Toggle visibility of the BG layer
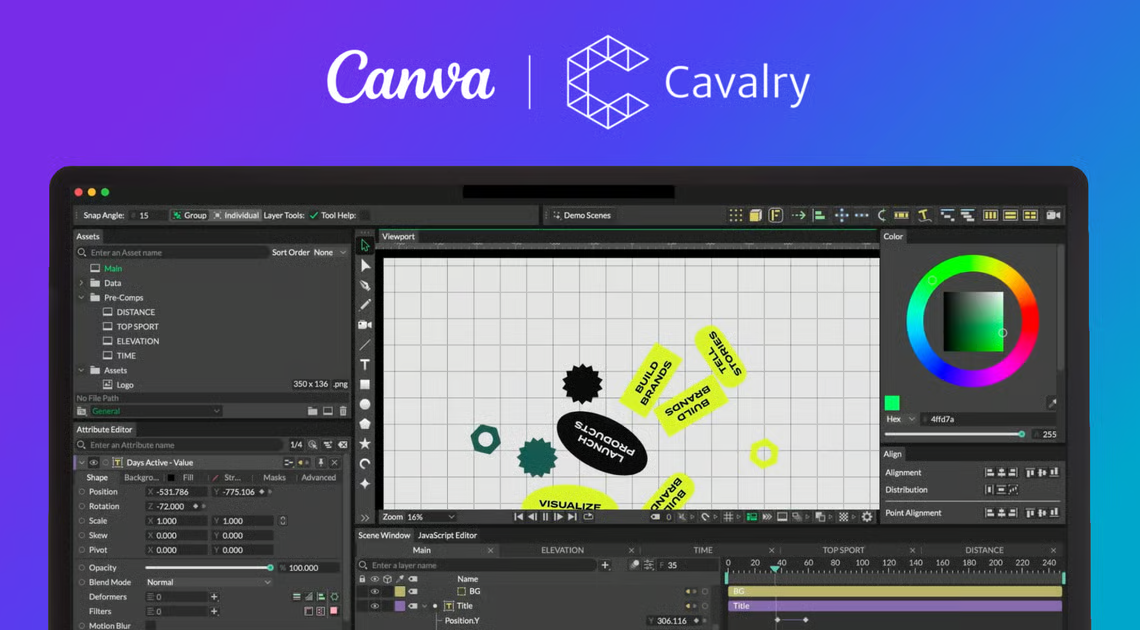The height and width of the screenshot is (630, 1140). pos(375,591)
